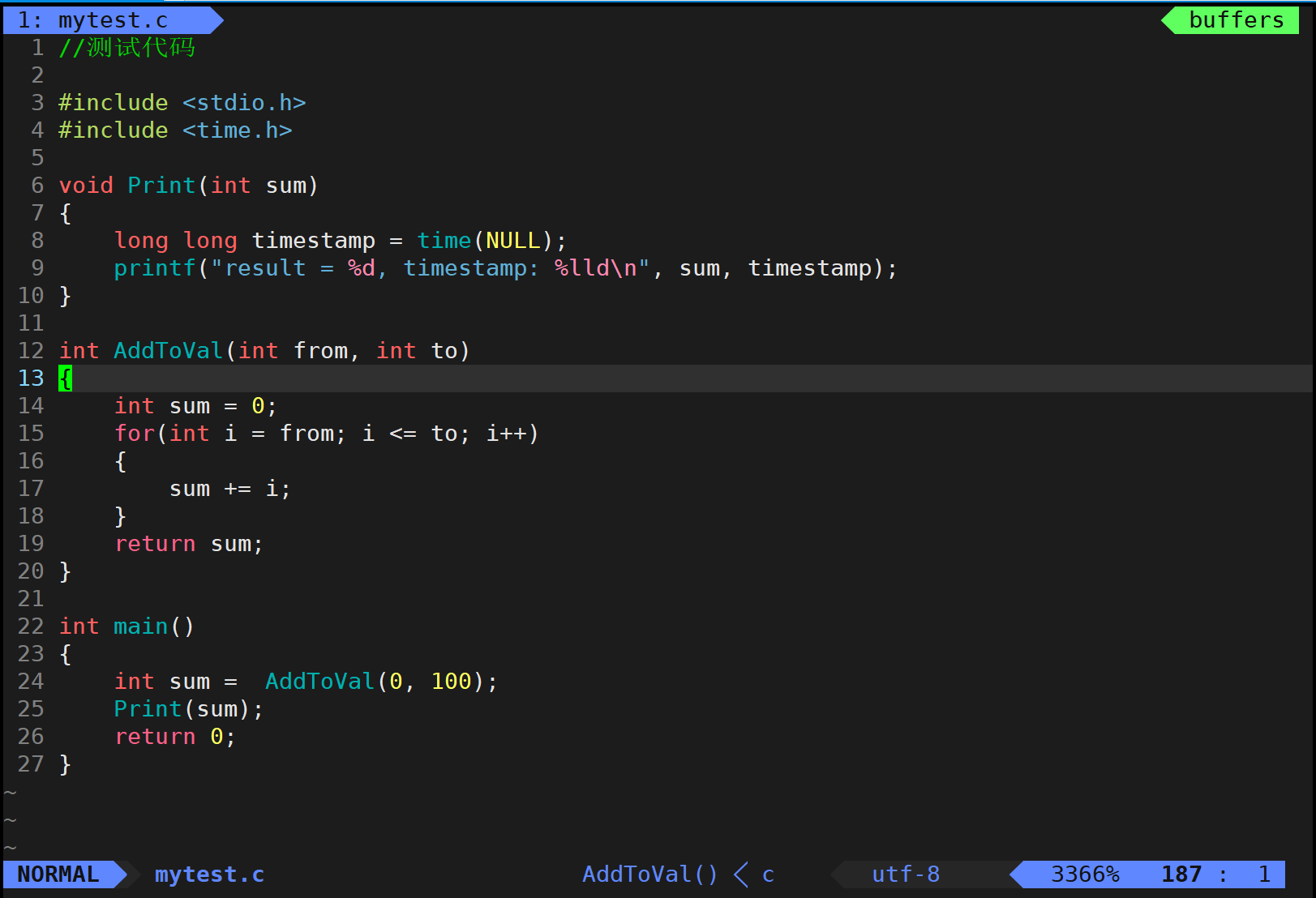Click the //测试代码 comment on line 1
This screenshot has height=898, width=1316.
(x=126, y=48)
